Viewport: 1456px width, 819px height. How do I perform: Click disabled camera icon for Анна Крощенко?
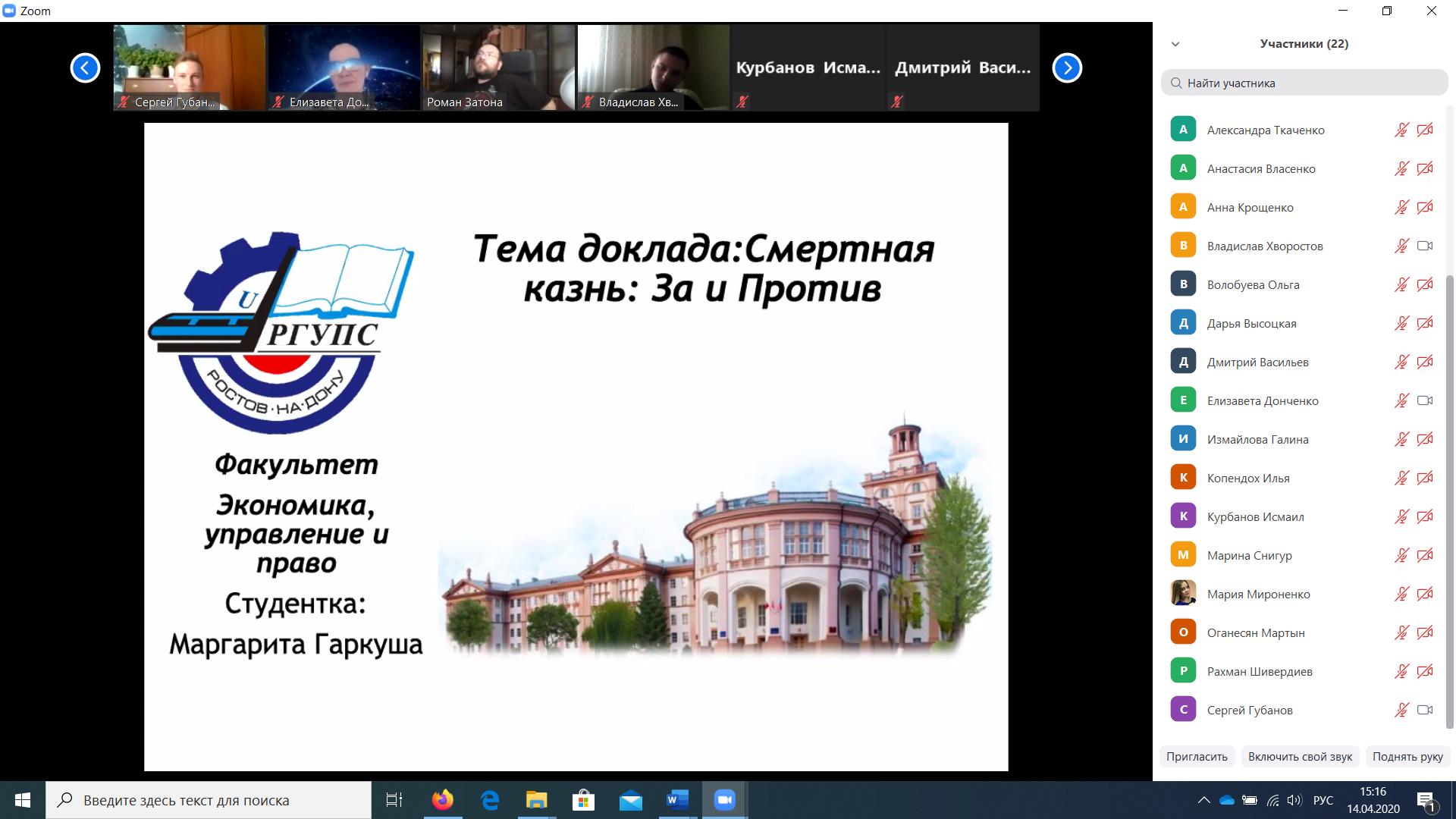click(1425, 207)
